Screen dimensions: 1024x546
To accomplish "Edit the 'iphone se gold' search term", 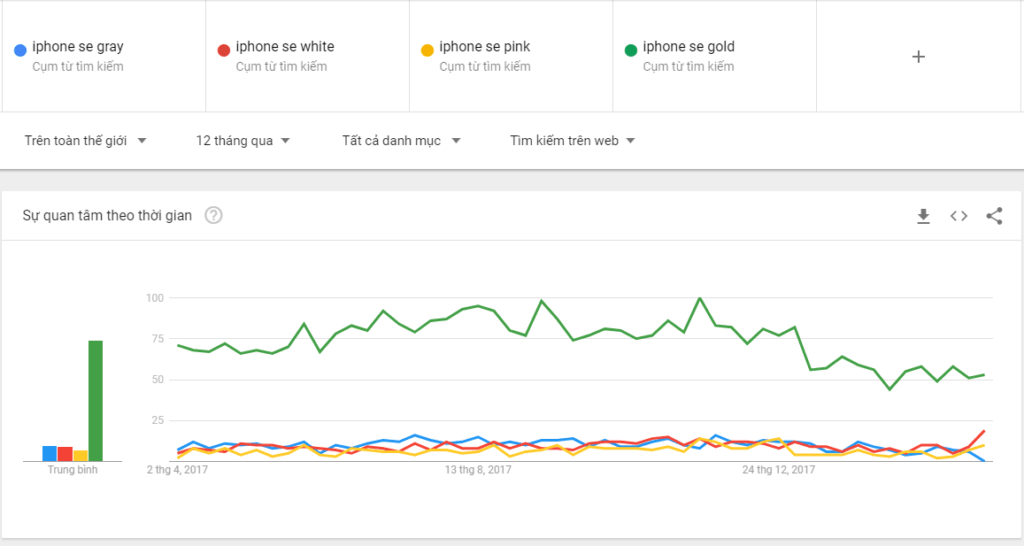I will 692,47.
